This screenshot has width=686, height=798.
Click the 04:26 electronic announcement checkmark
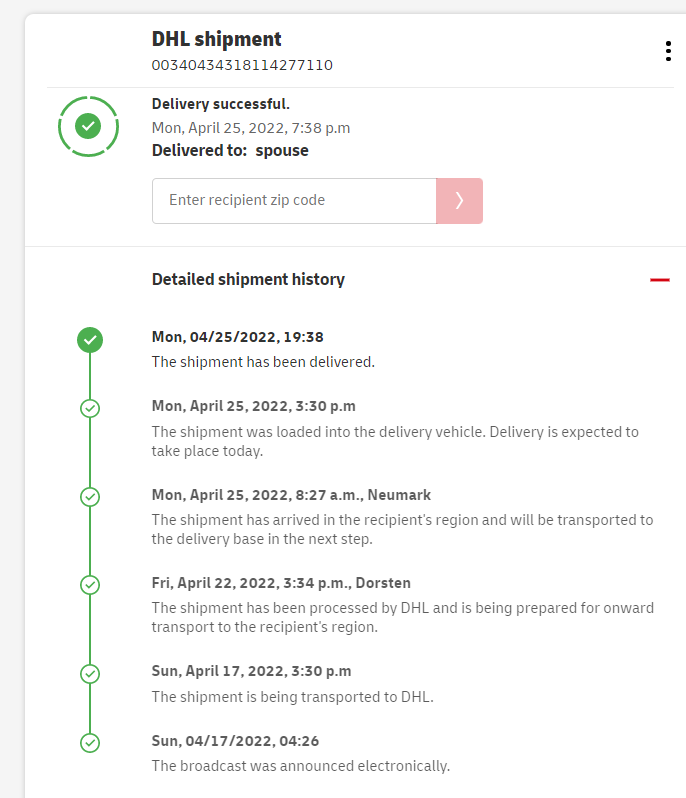(90, 742)
